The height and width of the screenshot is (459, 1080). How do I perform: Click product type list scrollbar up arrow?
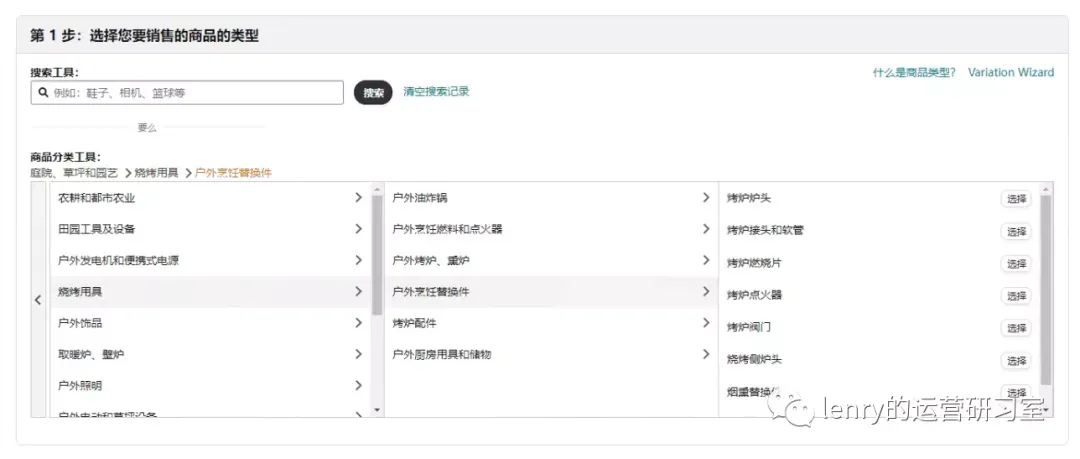click(x=1046, y=188)
